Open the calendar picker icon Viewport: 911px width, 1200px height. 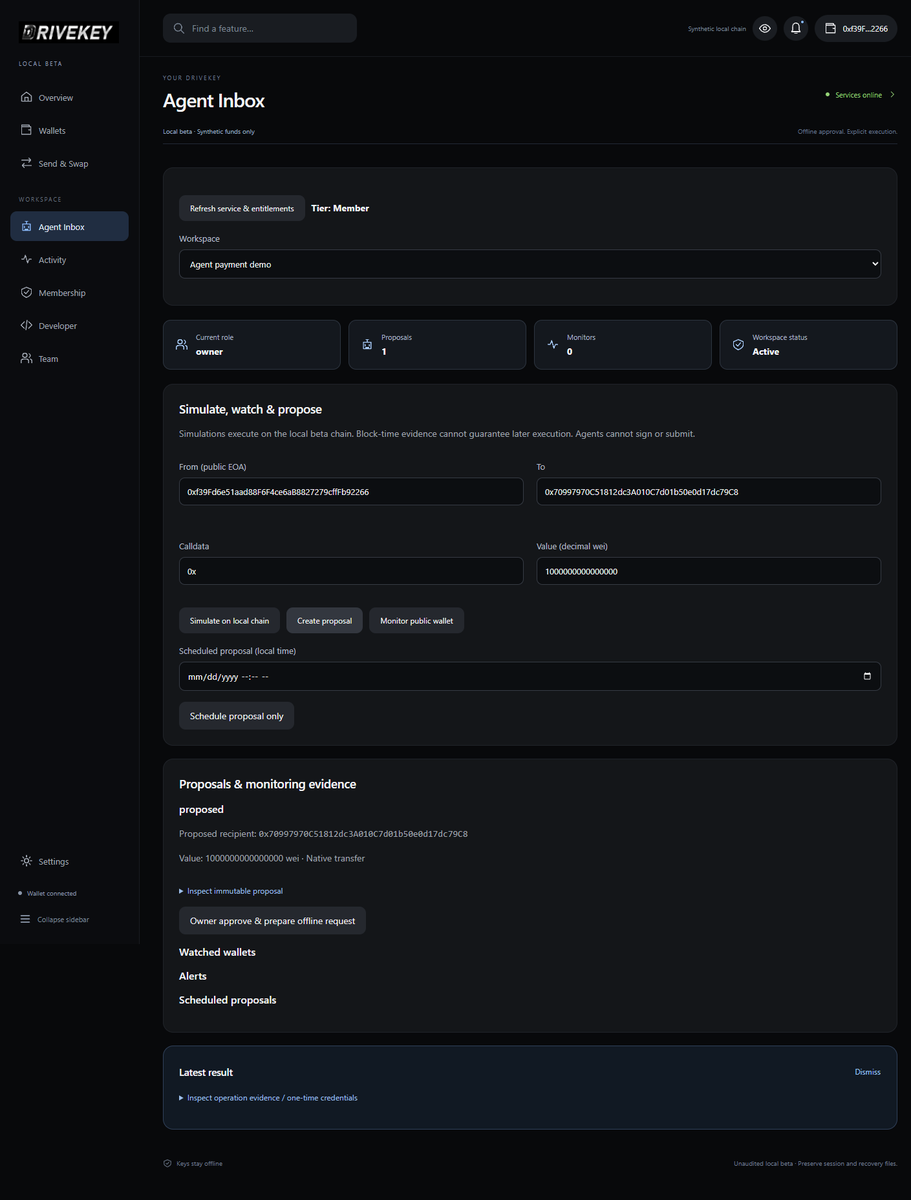[x=867, y=676]
